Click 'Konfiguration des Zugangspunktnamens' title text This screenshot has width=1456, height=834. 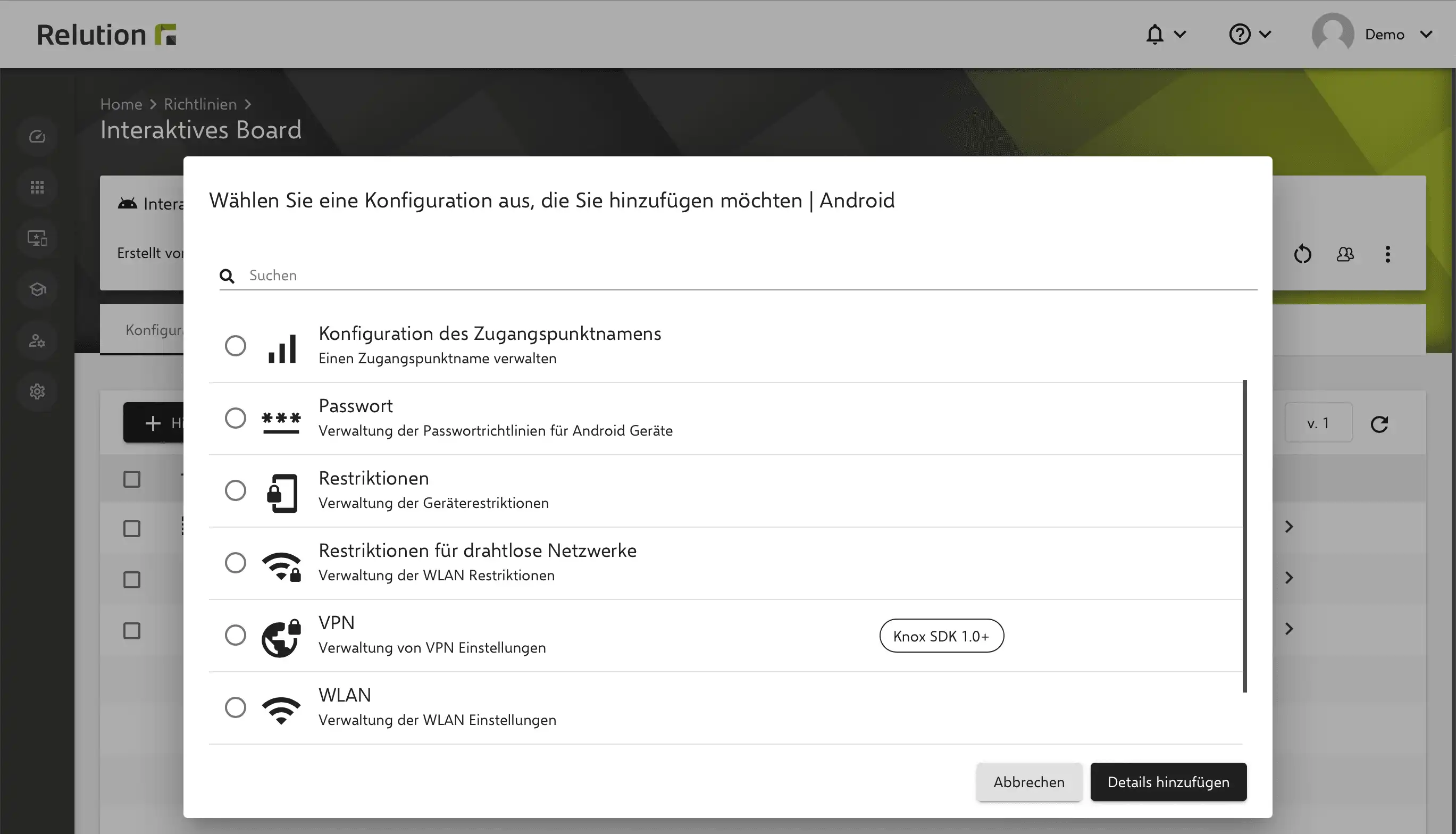pyautogui.click(x=490, y=333)
